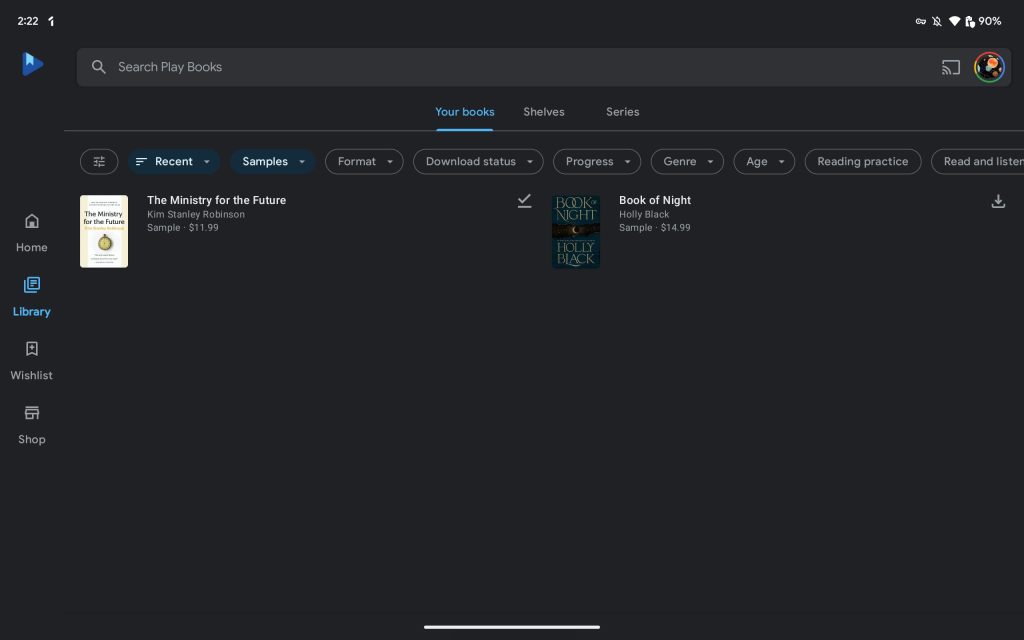Download Book of Night sample
The height and width of the screenshot is (640, 1024).
click(x=997, y=201)
